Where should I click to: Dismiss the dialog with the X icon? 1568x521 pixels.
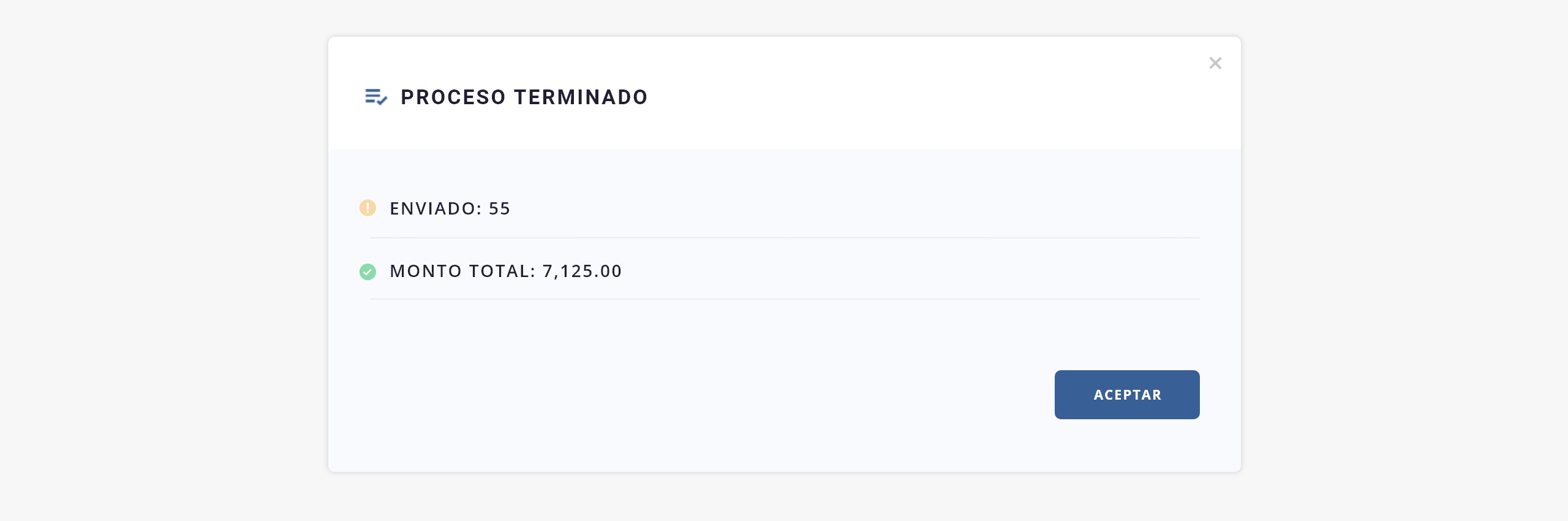click(1215, 63)
